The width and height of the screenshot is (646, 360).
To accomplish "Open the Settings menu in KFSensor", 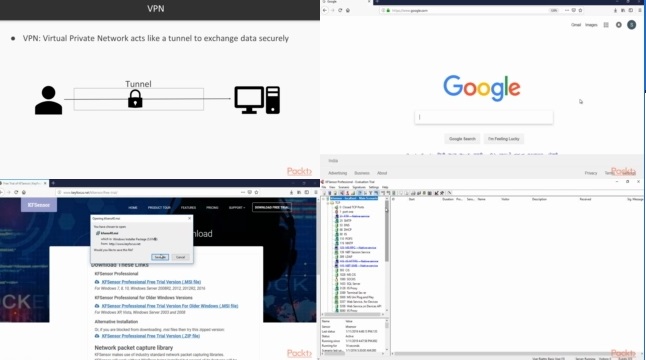I will click(x=374, y=187).
